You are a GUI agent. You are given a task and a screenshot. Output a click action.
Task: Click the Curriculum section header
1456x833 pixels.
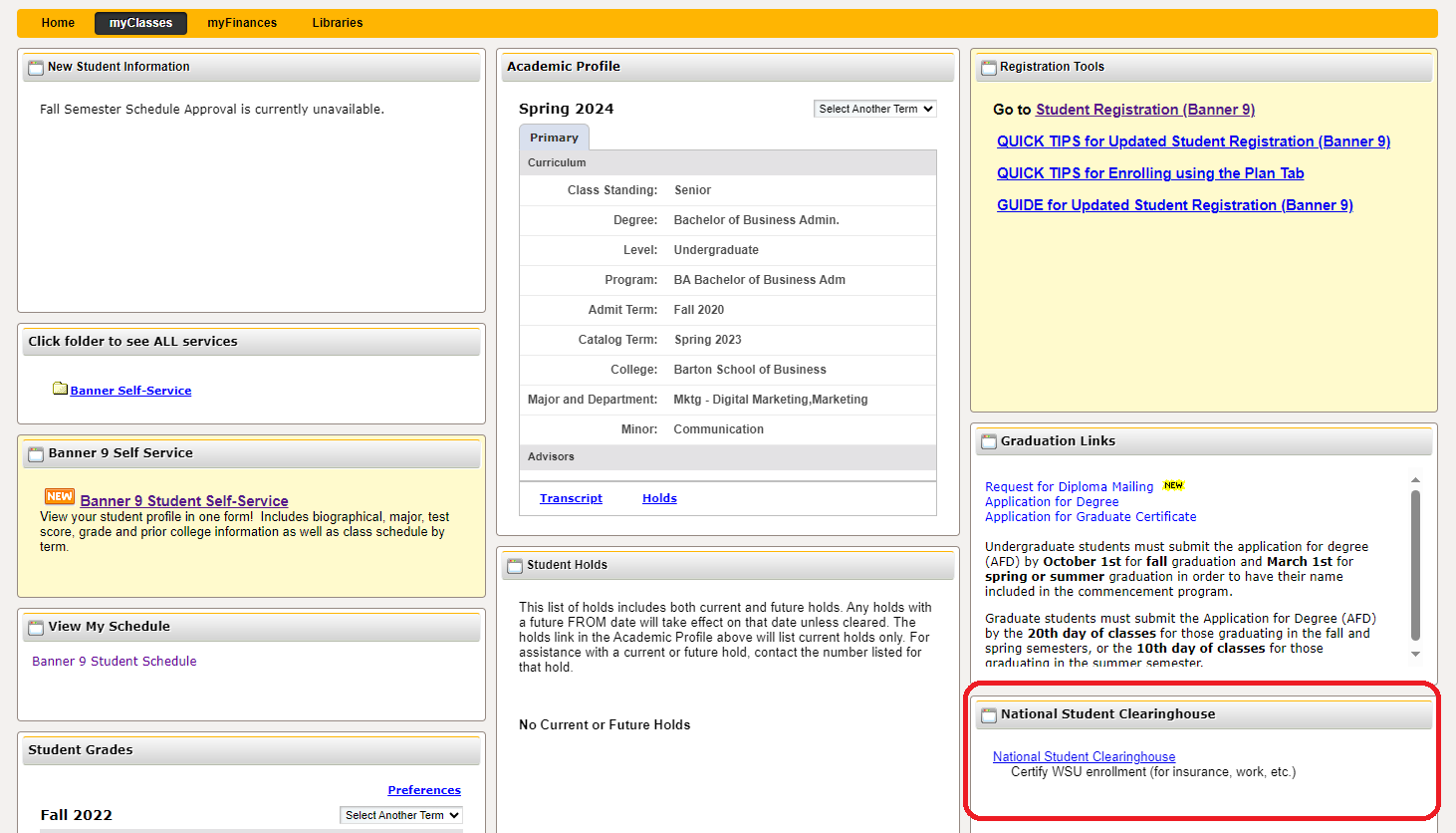[728, 162]
